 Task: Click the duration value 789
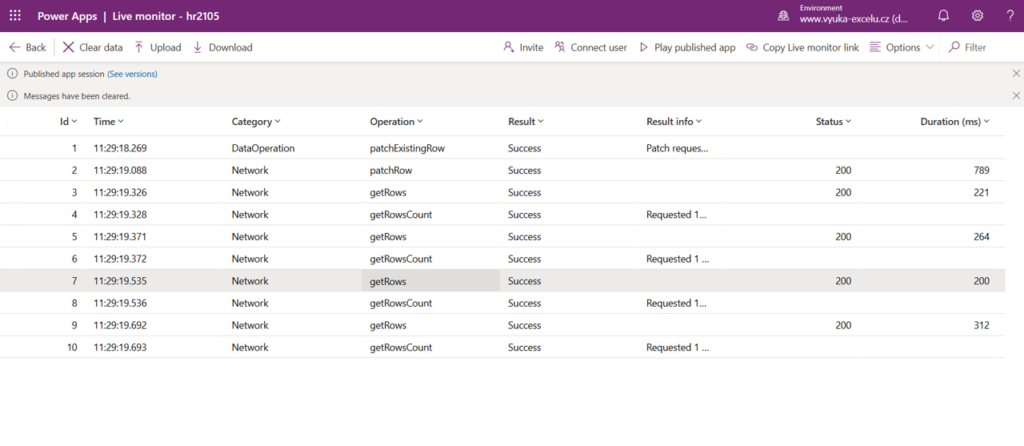(x=981, y=170)
